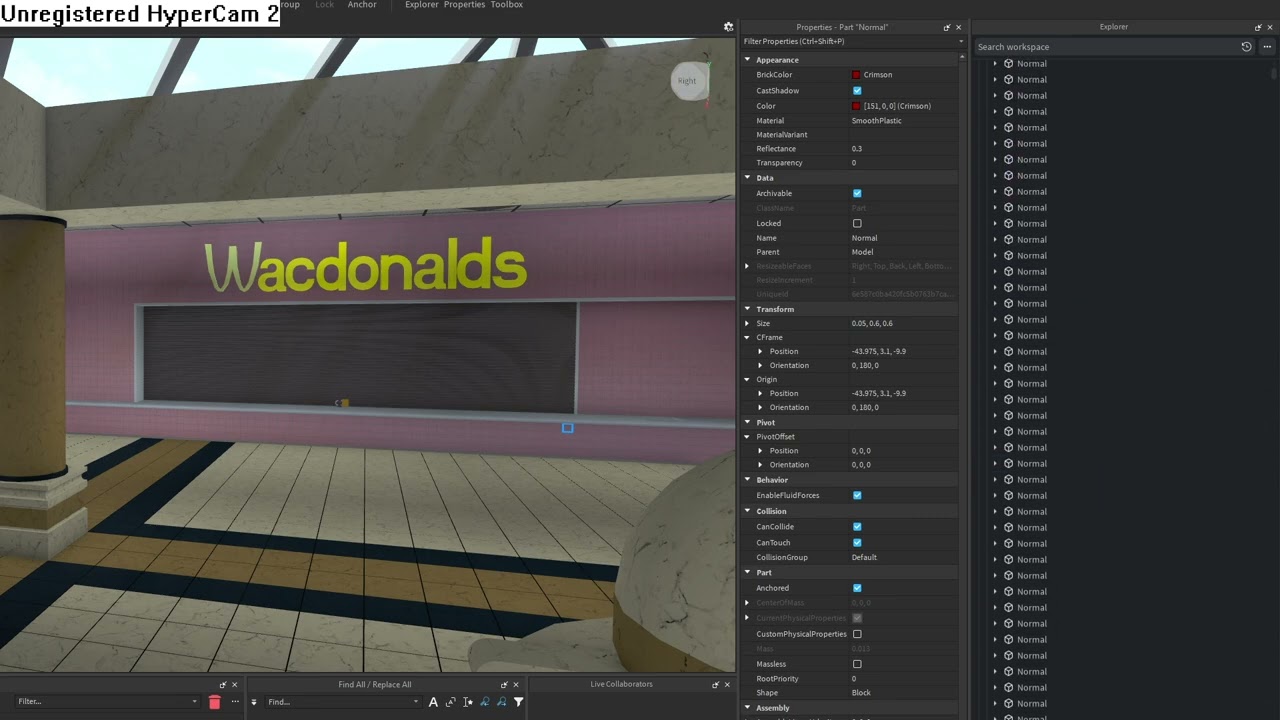Click the Material value SmoothPlastic
Image resolution: width=1280 pixels, height=720 pixels.
(x=877, y=121)
